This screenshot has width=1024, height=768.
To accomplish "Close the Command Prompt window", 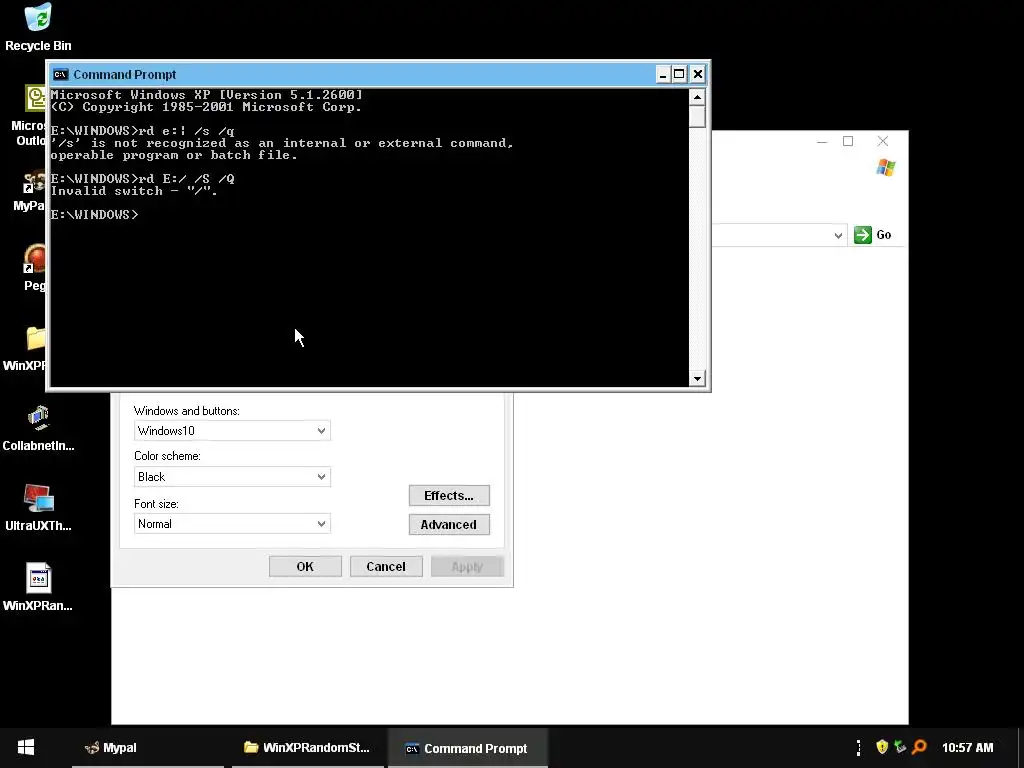I will [697, 74].
